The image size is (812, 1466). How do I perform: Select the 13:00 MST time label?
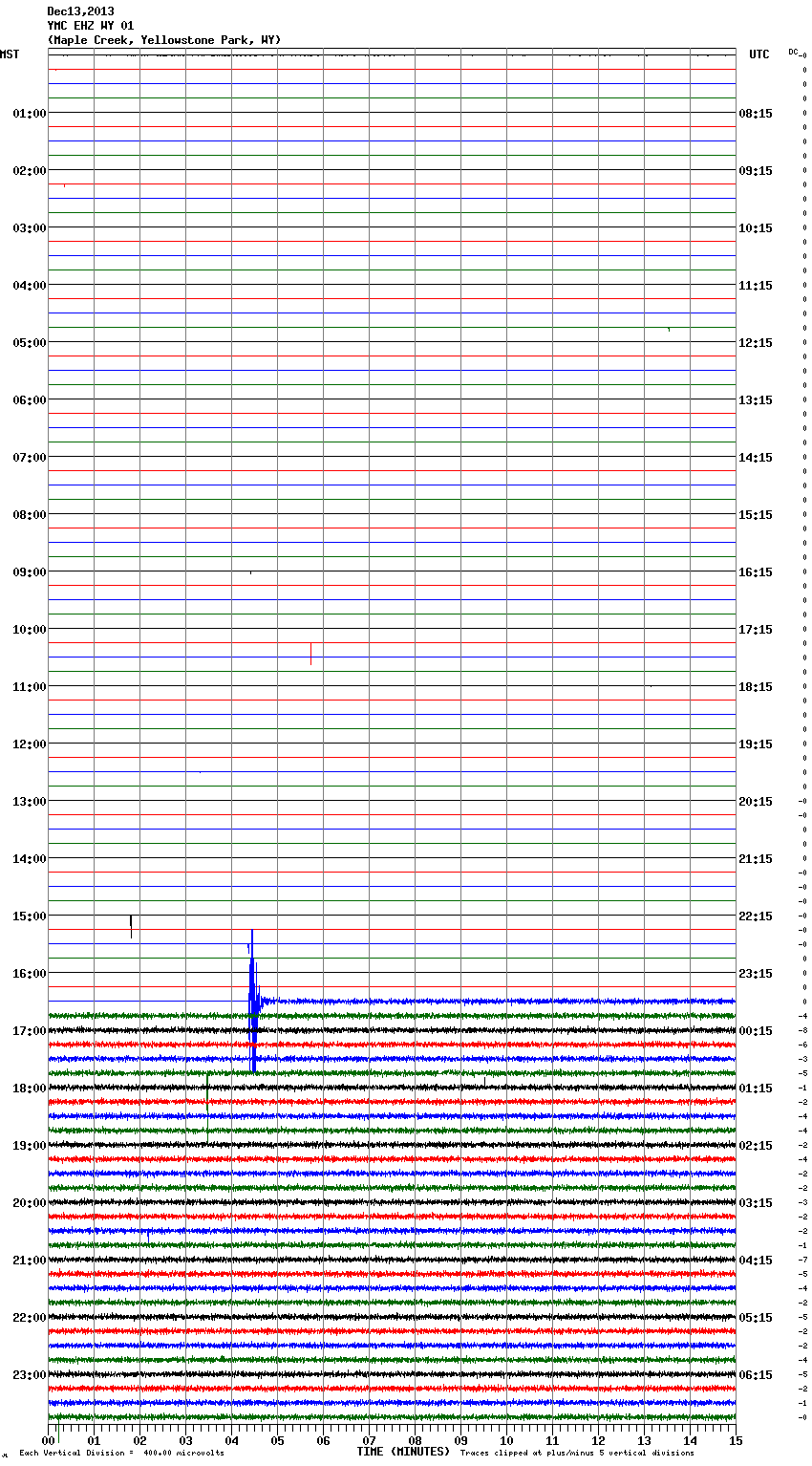tap(30, 802)
